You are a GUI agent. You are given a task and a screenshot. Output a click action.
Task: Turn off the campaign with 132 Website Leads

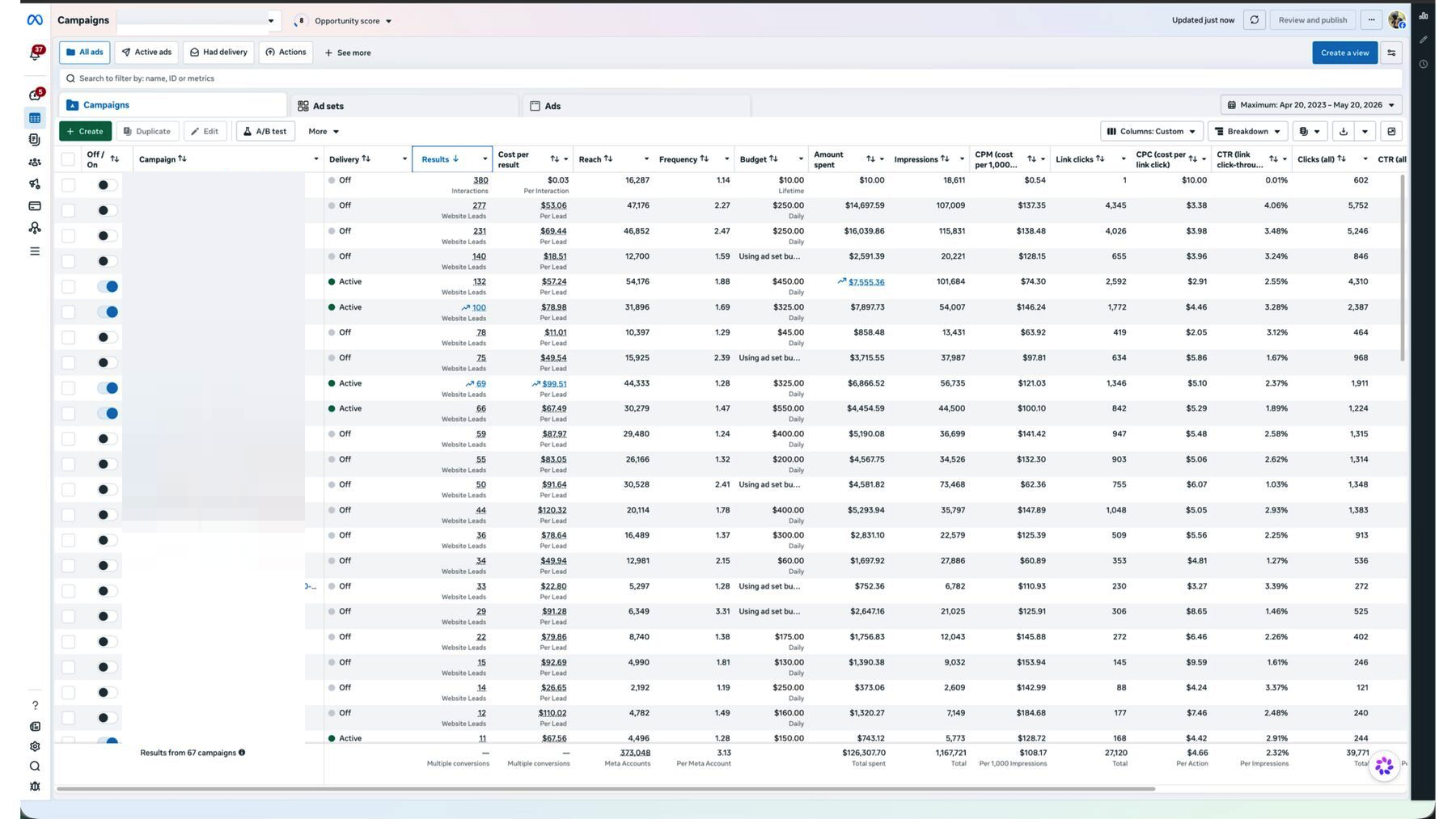point(108,286)
